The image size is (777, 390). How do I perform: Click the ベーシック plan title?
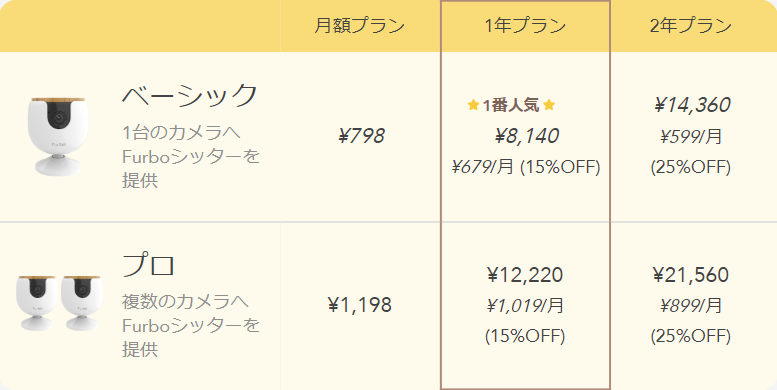190,95
